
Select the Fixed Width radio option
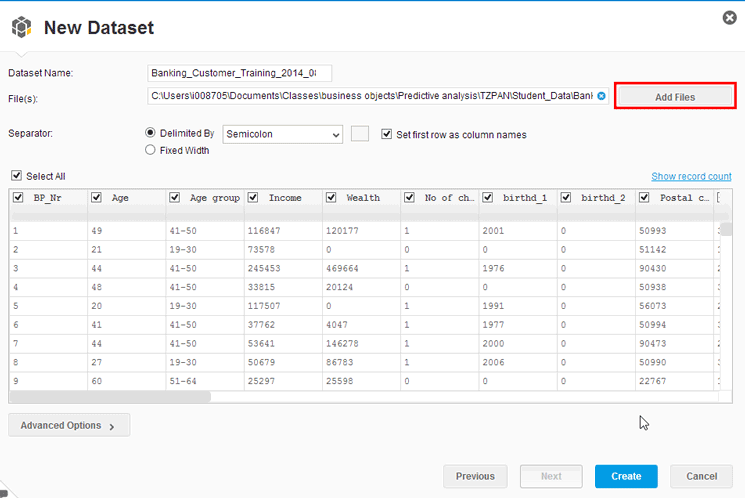point(150,150)
